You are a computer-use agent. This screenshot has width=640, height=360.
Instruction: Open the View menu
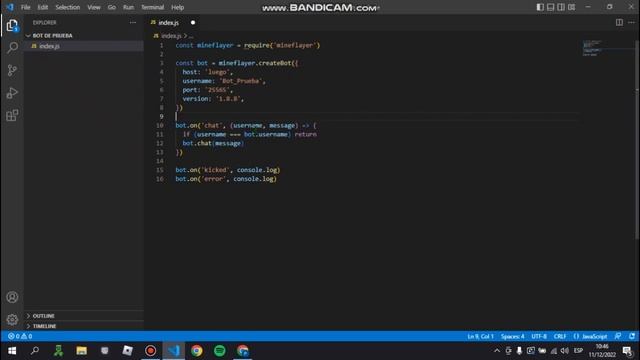point(94,7)
